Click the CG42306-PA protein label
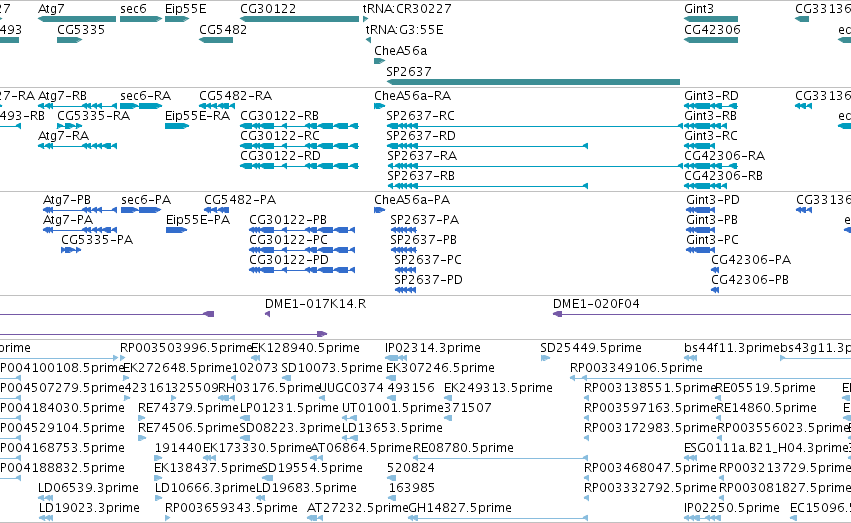Screen dimensions: 851x523 pyautogui.click(x=751, y=260)
